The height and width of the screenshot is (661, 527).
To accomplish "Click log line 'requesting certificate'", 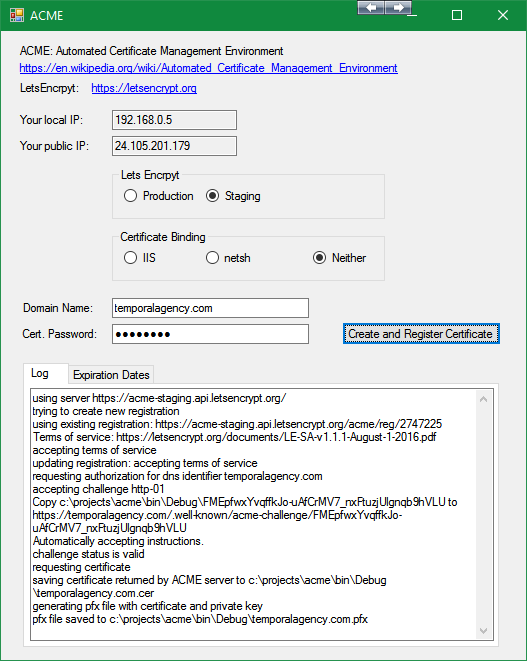I will tap(81, 567).
